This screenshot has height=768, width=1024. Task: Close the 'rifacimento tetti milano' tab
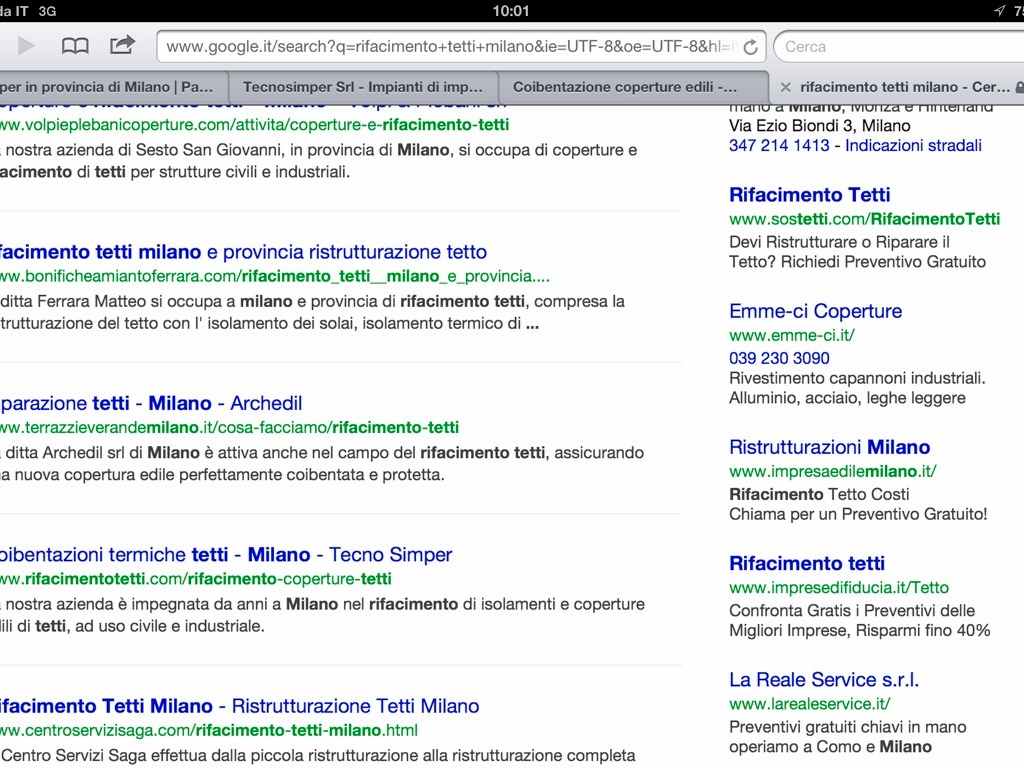(x=785, y=87)
